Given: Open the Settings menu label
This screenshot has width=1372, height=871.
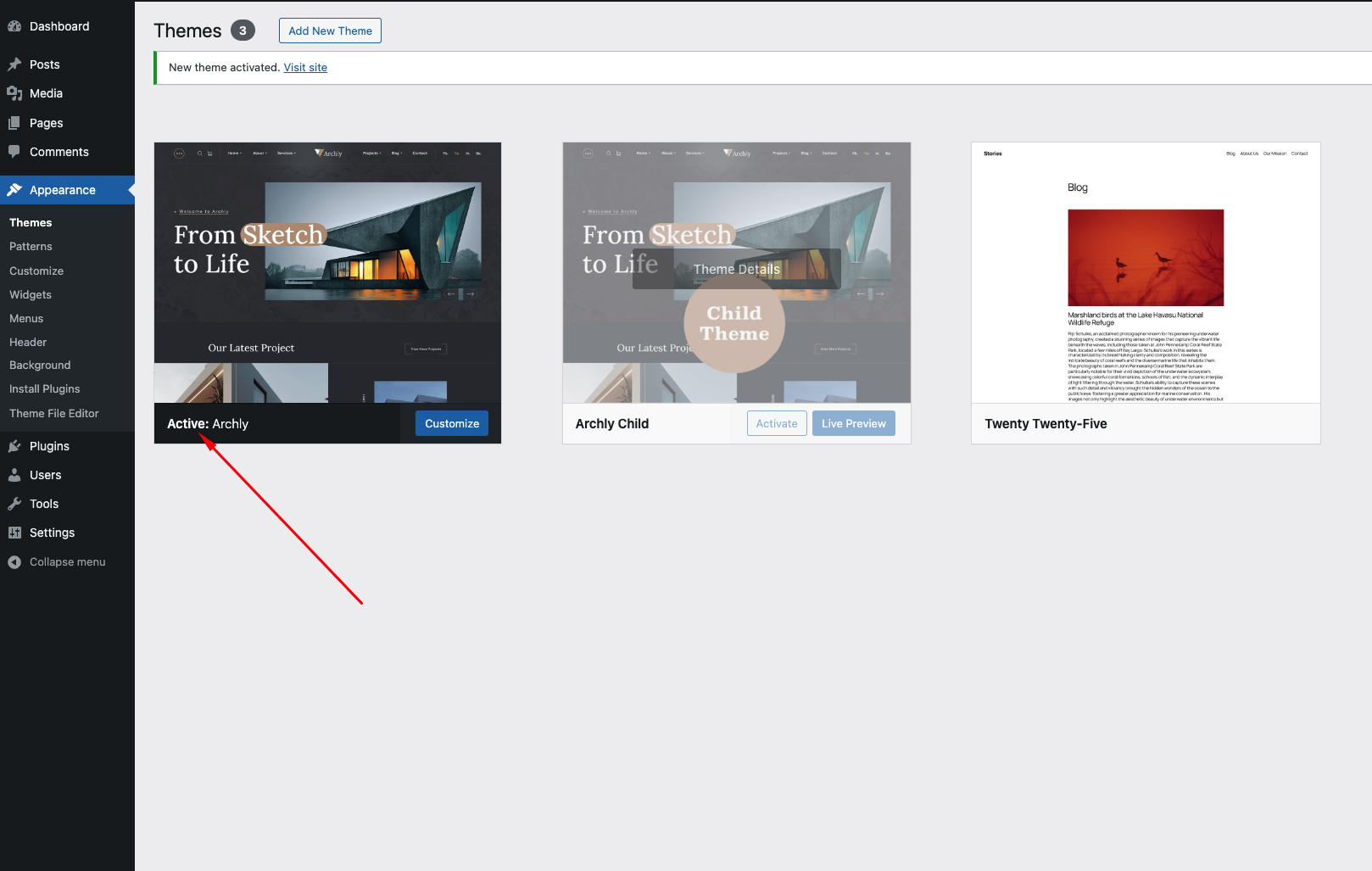Looking at the screenshot, I should (x=52, y=533).
